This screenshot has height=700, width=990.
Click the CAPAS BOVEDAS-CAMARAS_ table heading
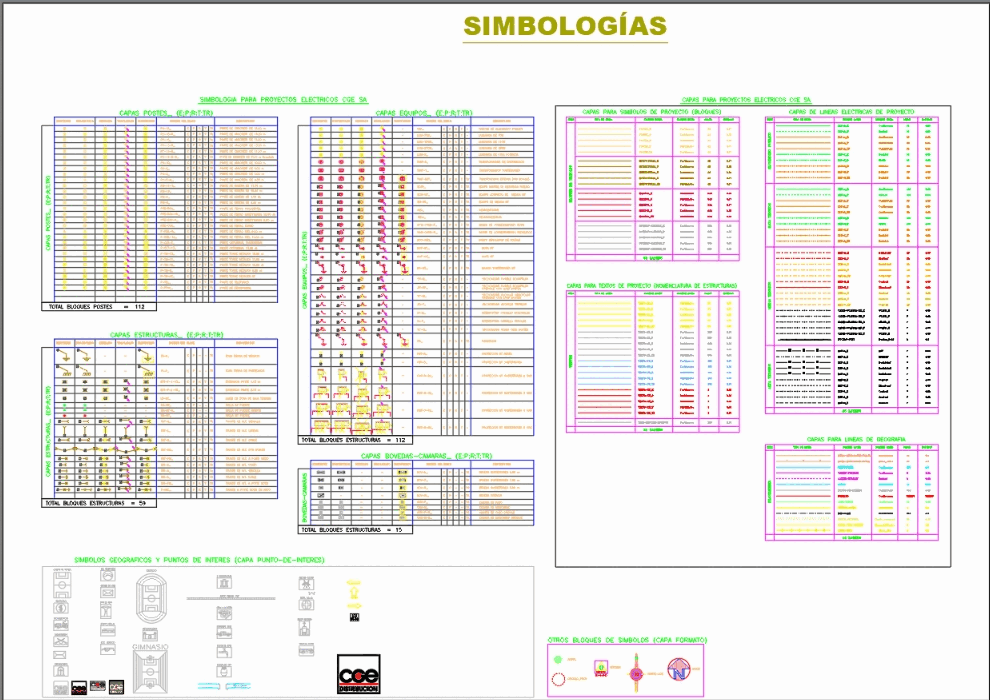coord(426,456)
